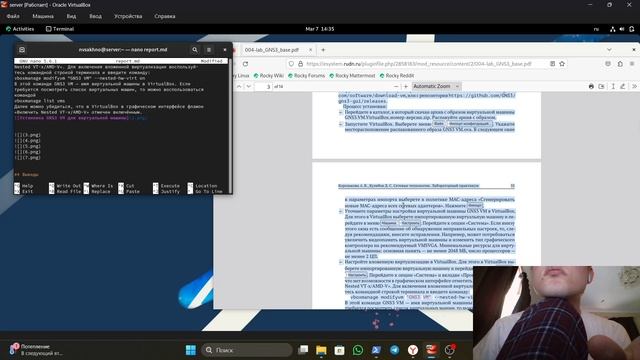The height and width of the screenshot is (360, 640).
Task: Launch File Explorer from taskbar
Action: (321, 350)
